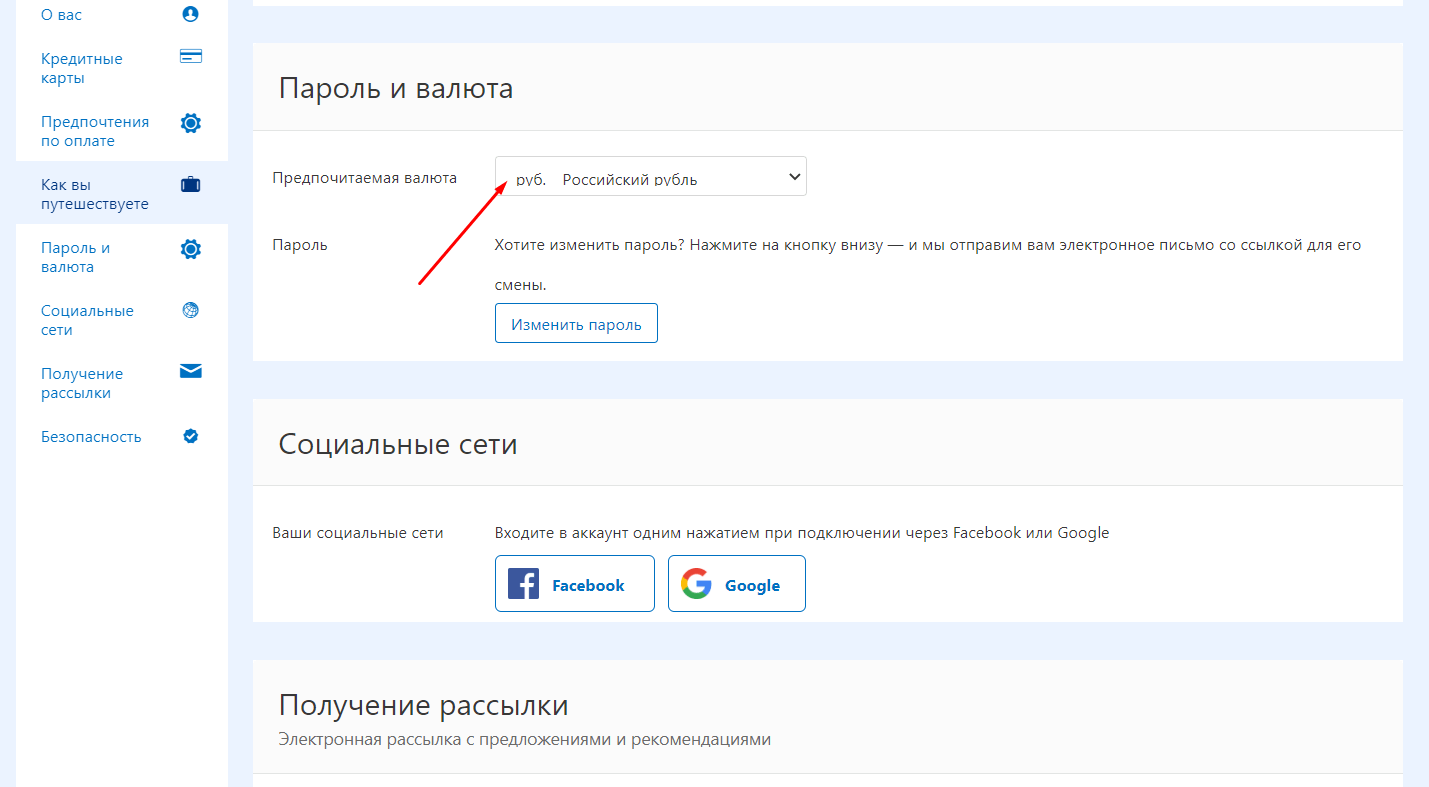Click envelope icon beside Получение рассылки
This screenshot has width=1429, height=787.
coord(190,372)
